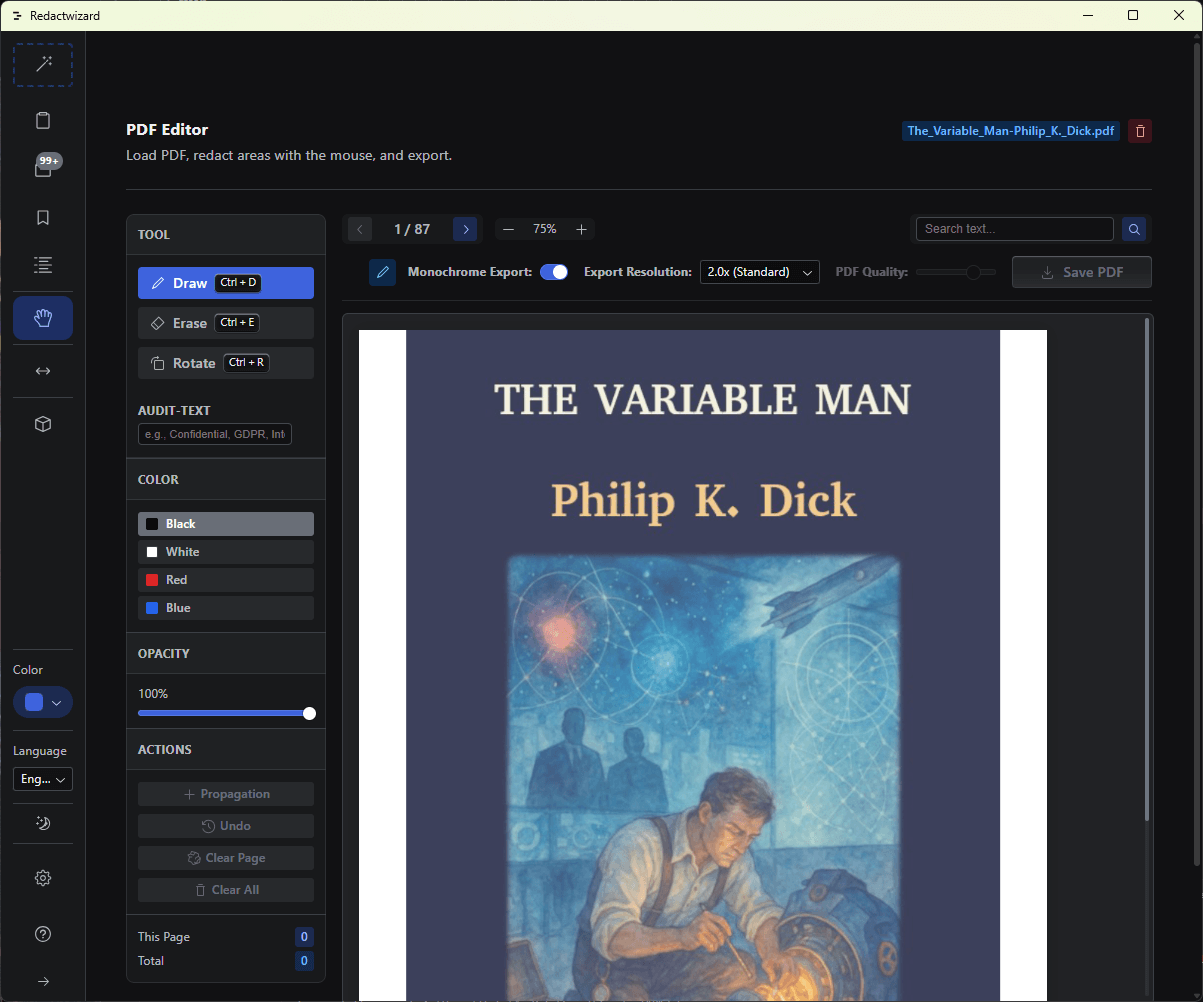Click the Clear All button
Image resolution: width=1203 pixels, height=1002 pixels.
[x=226, y=890]
